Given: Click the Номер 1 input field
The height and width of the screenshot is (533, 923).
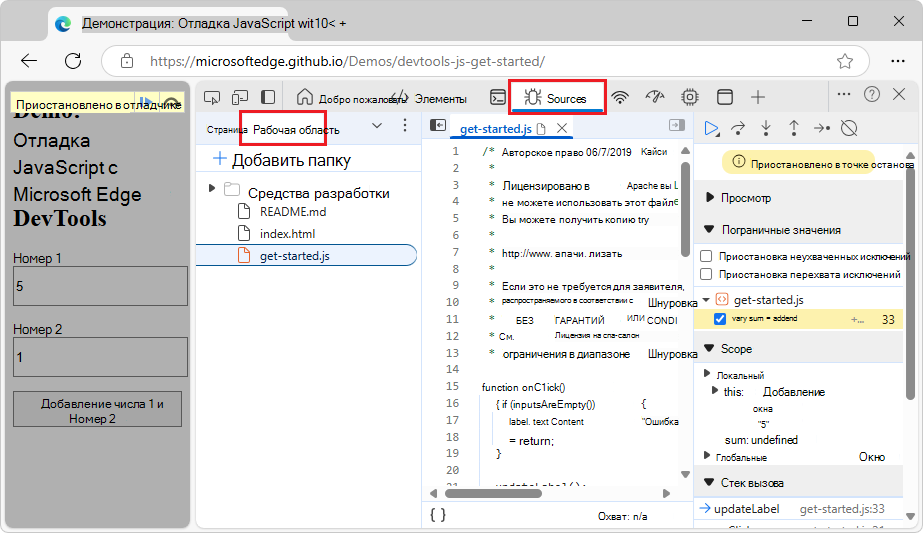Looking at the screenshot, I should tap(101, 286).
